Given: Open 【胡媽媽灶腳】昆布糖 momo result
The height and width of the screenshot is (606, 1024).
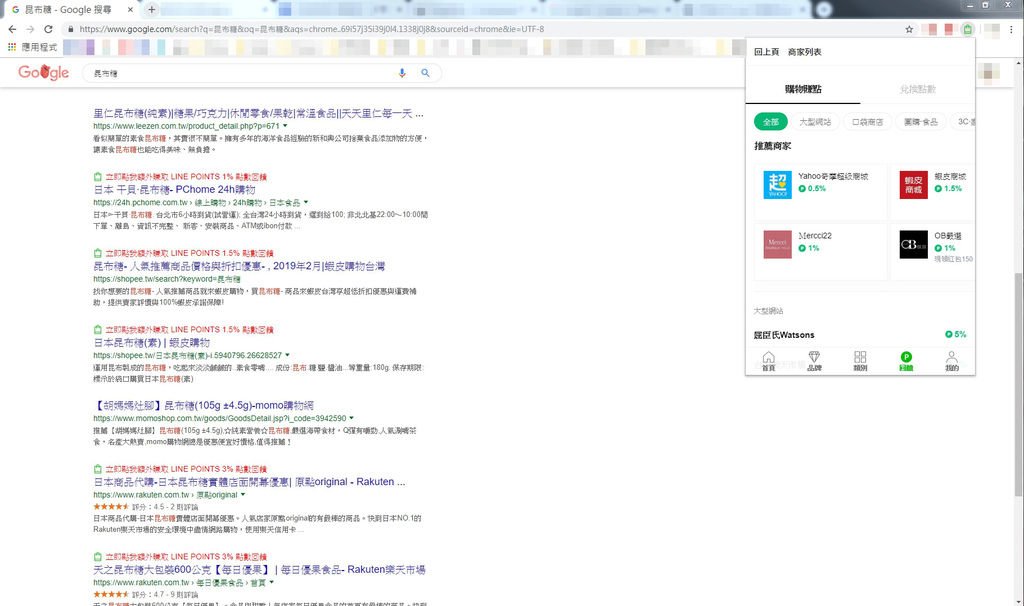Looking at the screenshot, I should point(203,405).
